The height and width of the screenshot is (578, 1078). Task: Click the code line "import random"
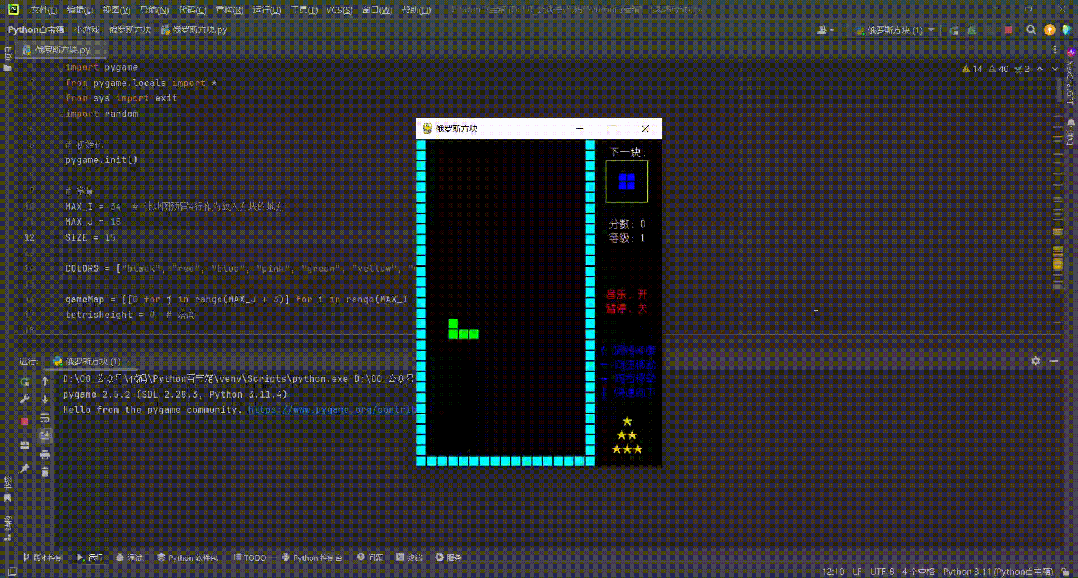[102, 114]
